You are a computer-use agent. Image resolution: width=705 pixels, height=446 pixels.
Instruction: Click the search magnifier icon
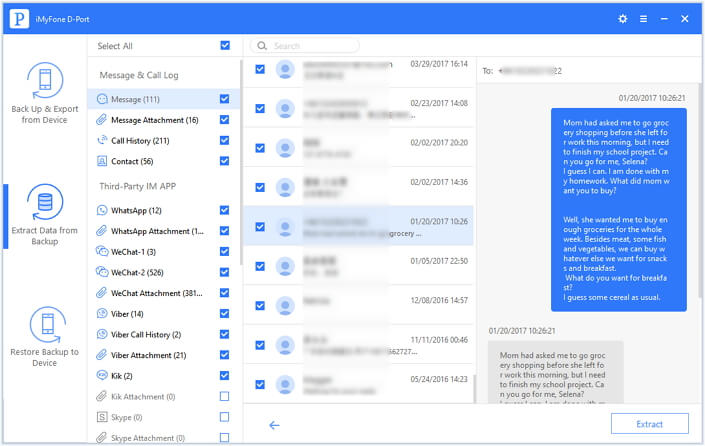262,45
